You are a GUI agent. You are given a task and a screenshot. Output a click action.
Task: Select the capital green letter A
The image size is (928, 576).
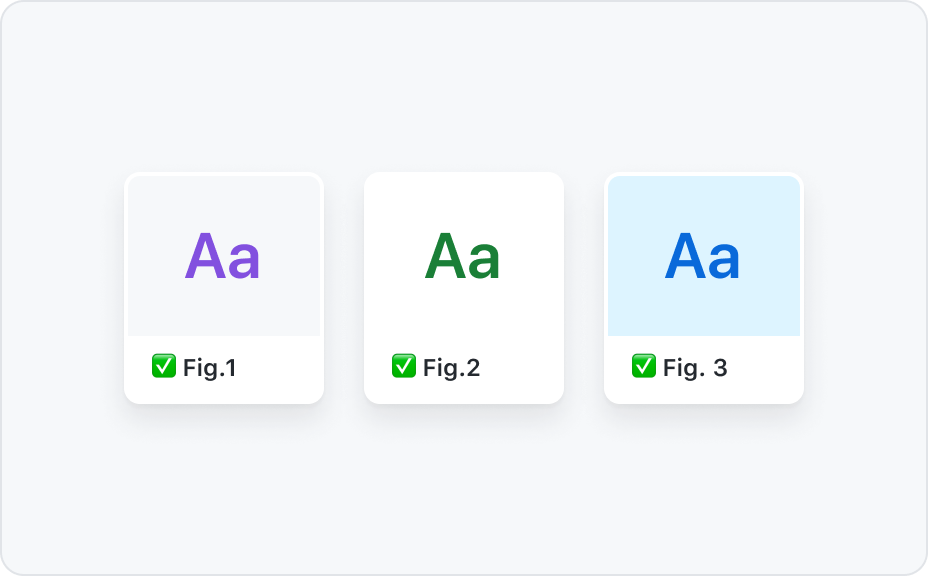tap(446, 256)
